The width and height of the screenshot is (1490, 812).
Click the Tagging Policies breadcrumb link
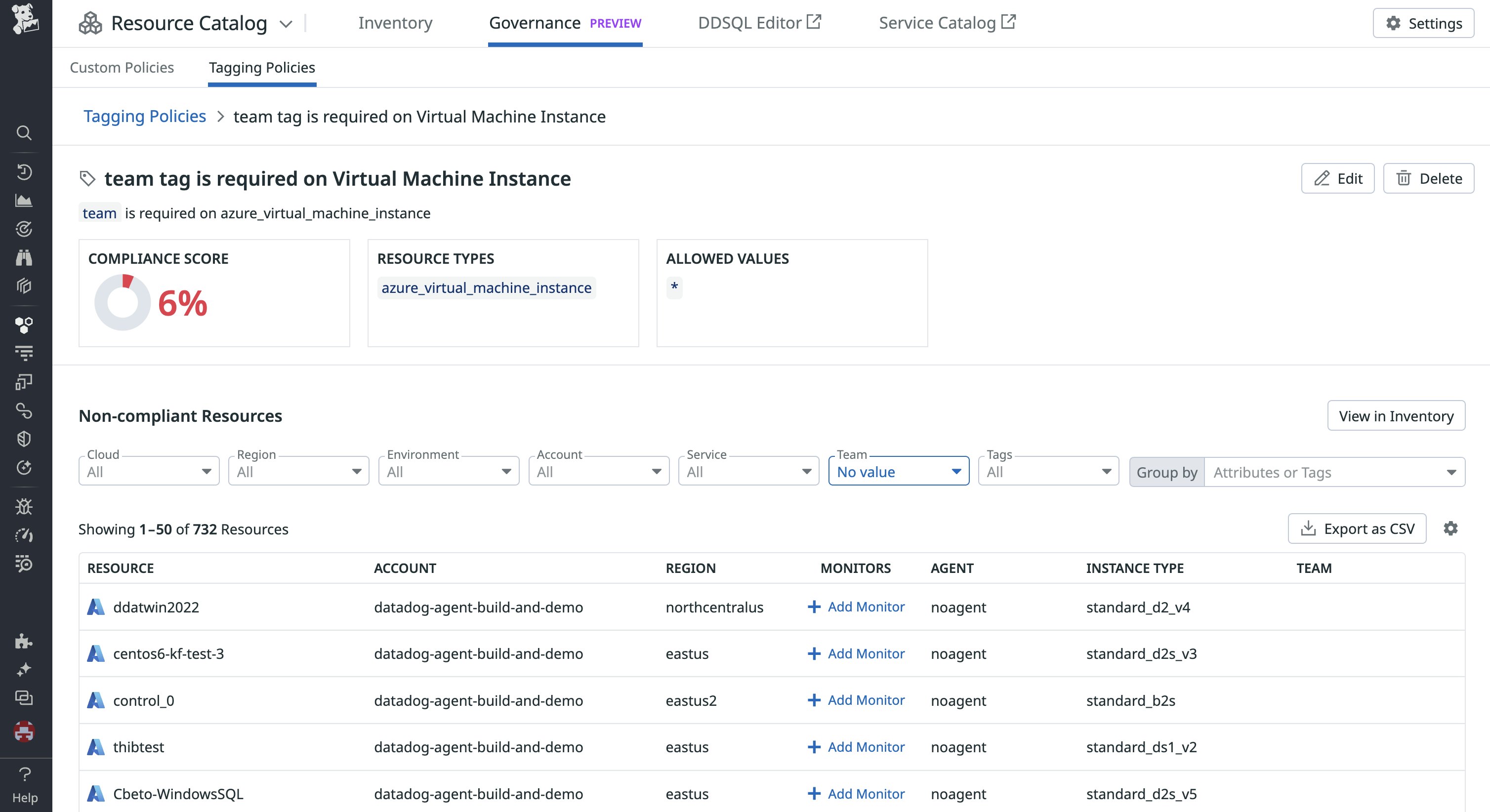(x=145, y=116)
